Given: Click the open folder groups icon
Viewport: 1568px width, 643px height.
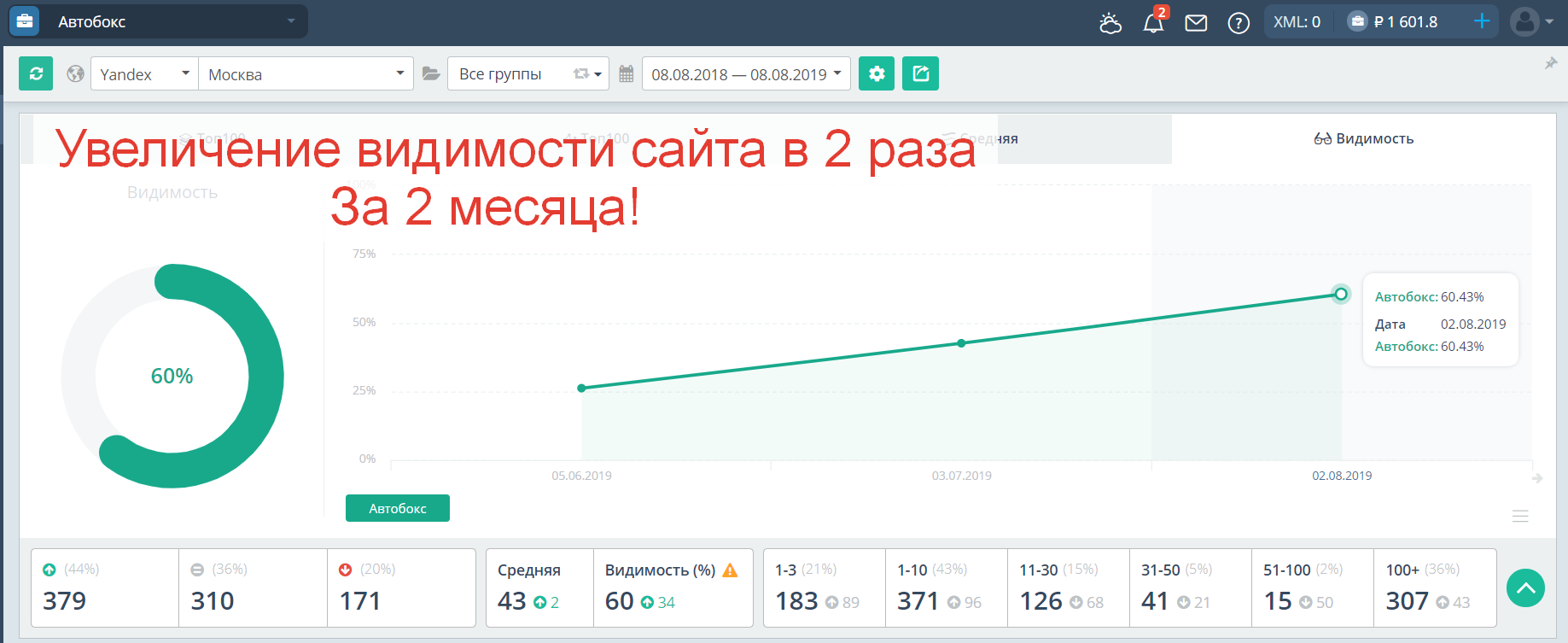Looking at the screenshot, I should click(431, 73).
